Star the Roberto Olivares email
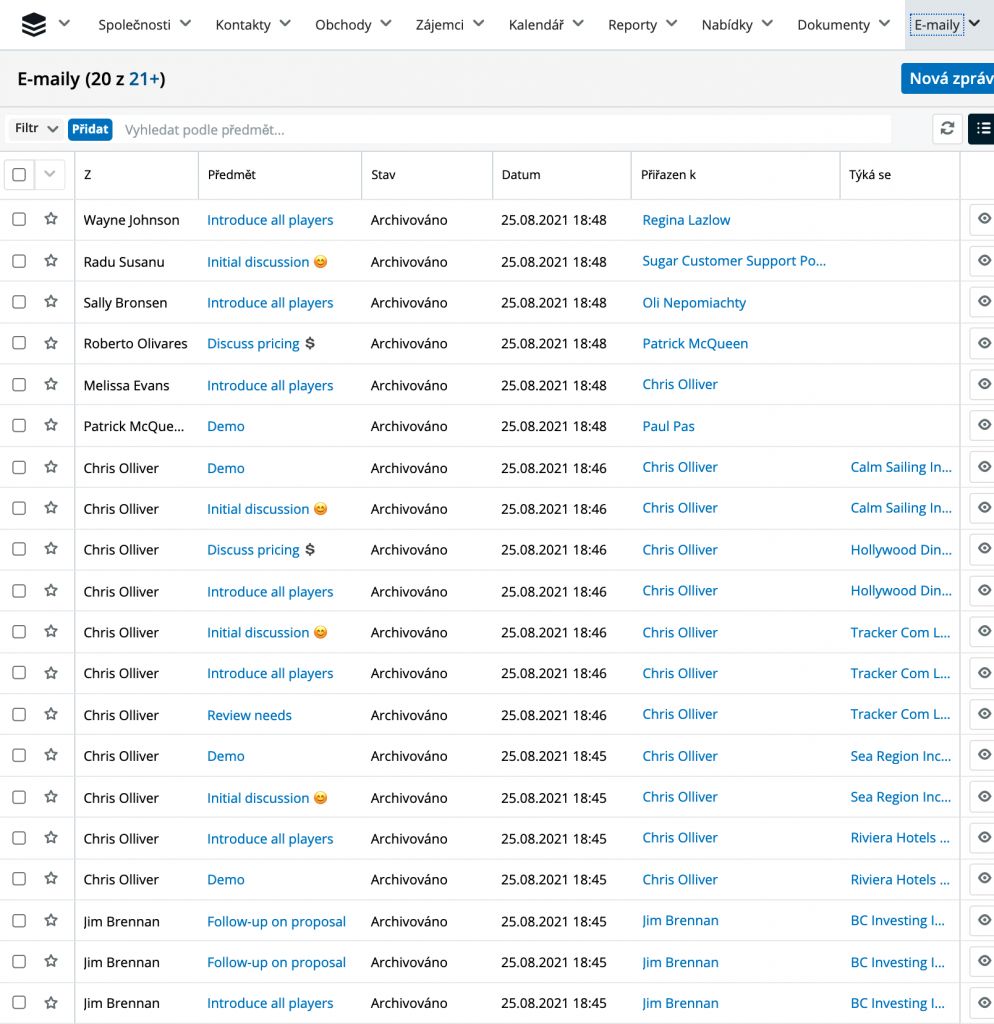 coord(51,343)
